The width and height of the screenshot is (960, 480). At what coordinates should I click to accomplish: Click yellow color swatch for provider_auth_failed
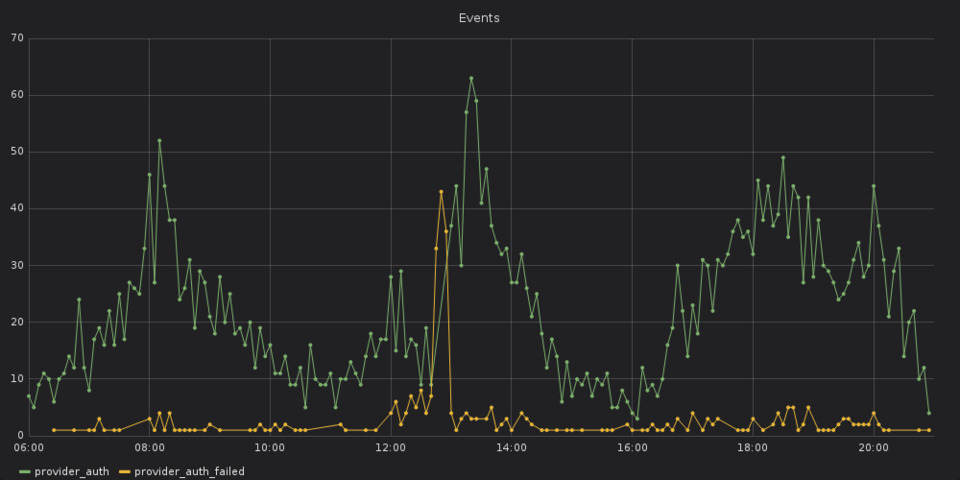[x=124, y=471]
